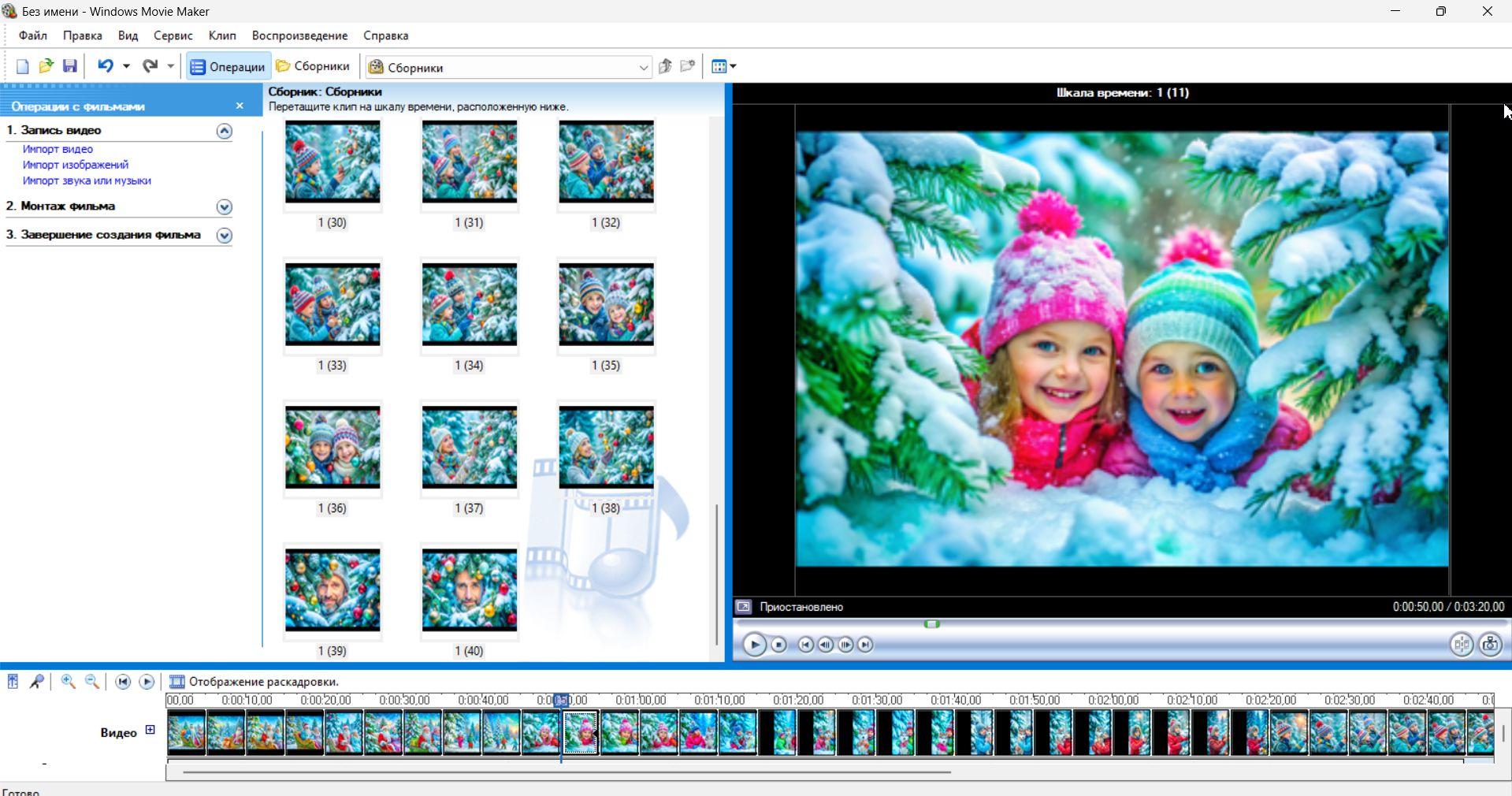Take a picture of the preview frame
The width and height of the screenshot is (1512, 796).
tap(1490, 645)
